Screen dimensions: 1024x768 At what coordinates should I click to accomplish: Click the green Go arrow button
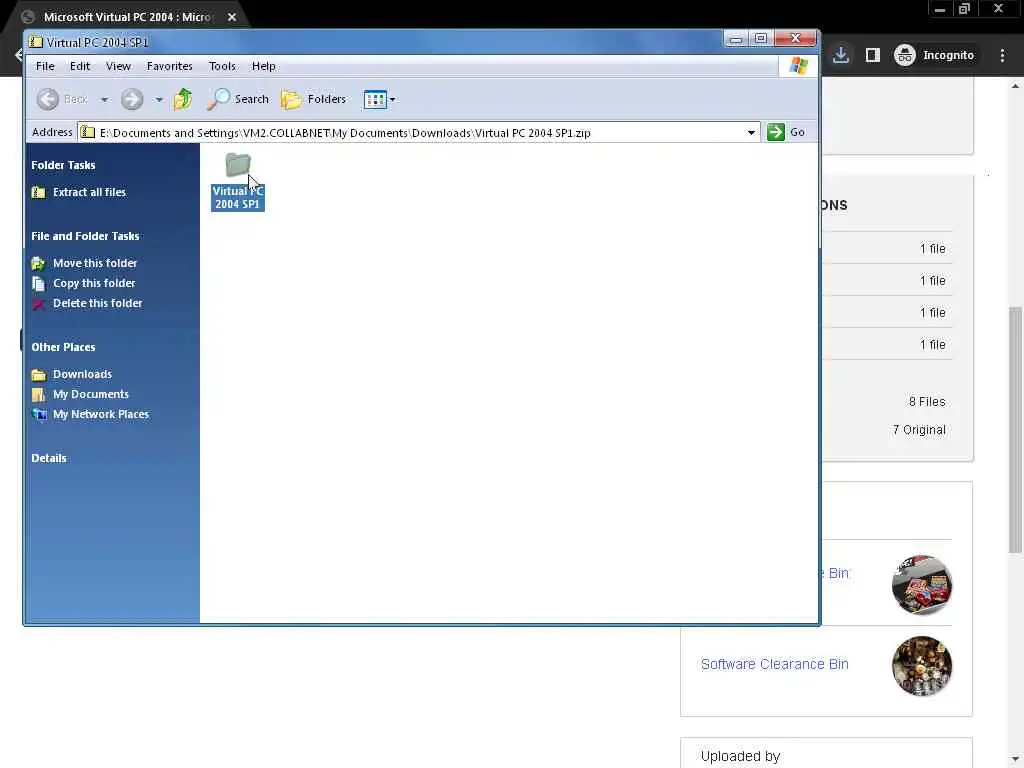click(x=776, y=132)
